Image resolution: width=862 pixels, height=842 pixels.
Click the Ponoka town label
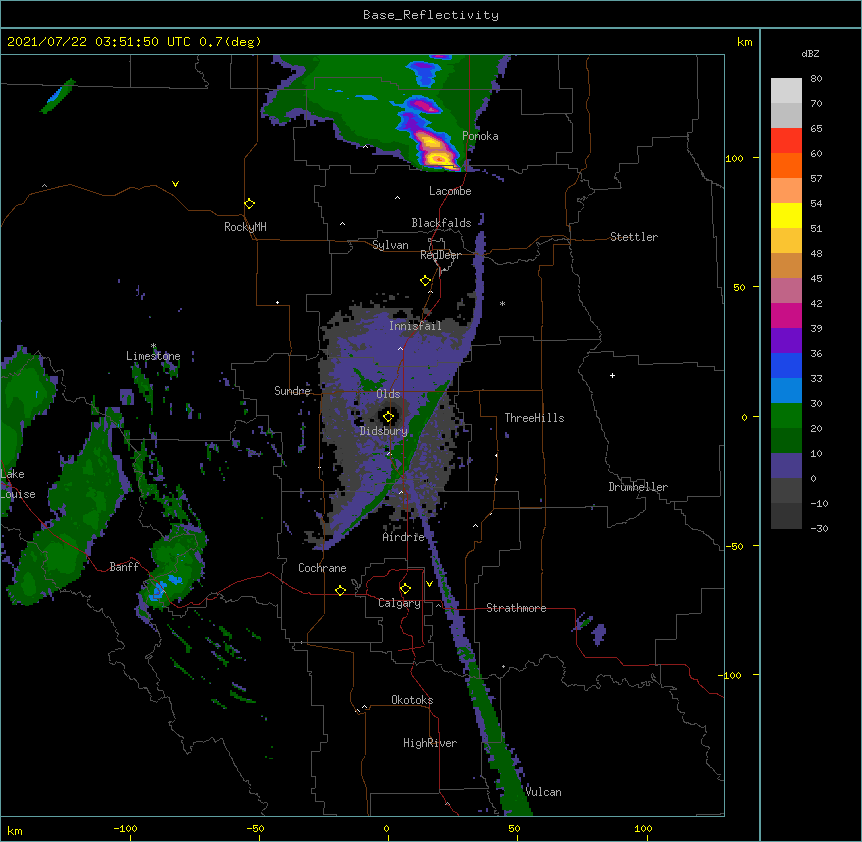tap(480, 136)
